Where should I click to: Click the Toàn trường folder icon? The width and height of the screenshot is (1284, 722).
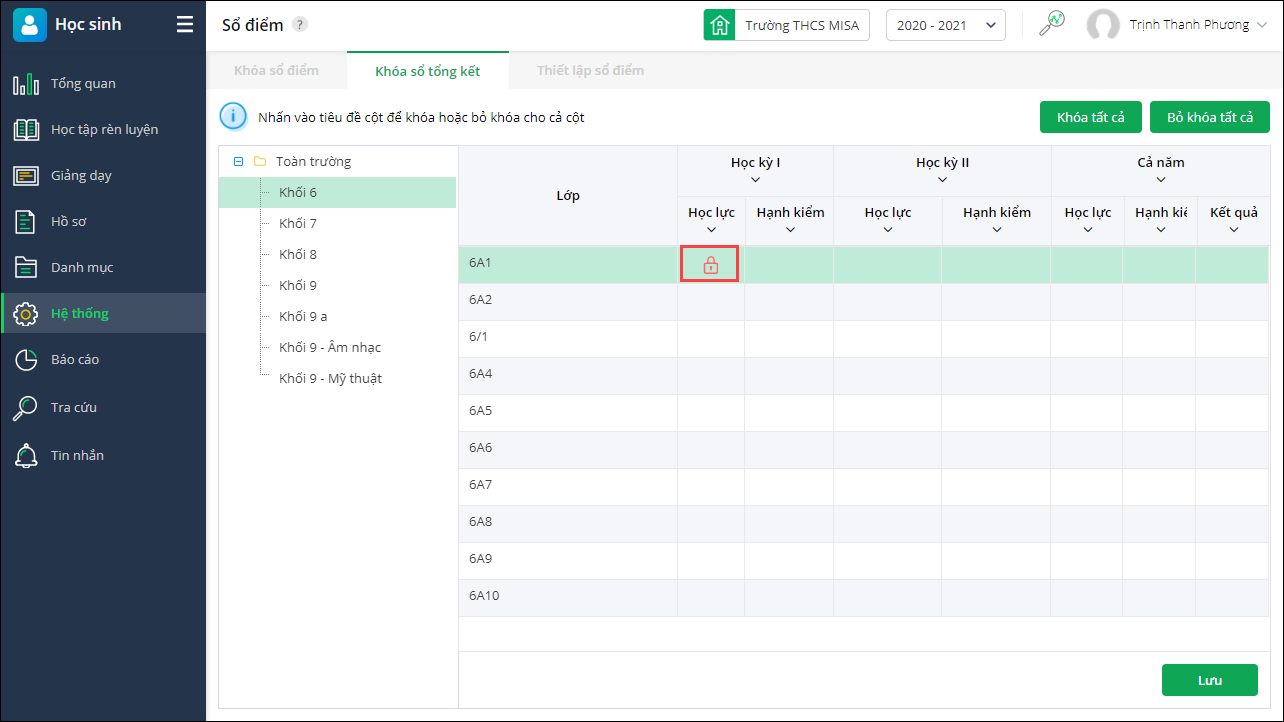pos(260,161)
